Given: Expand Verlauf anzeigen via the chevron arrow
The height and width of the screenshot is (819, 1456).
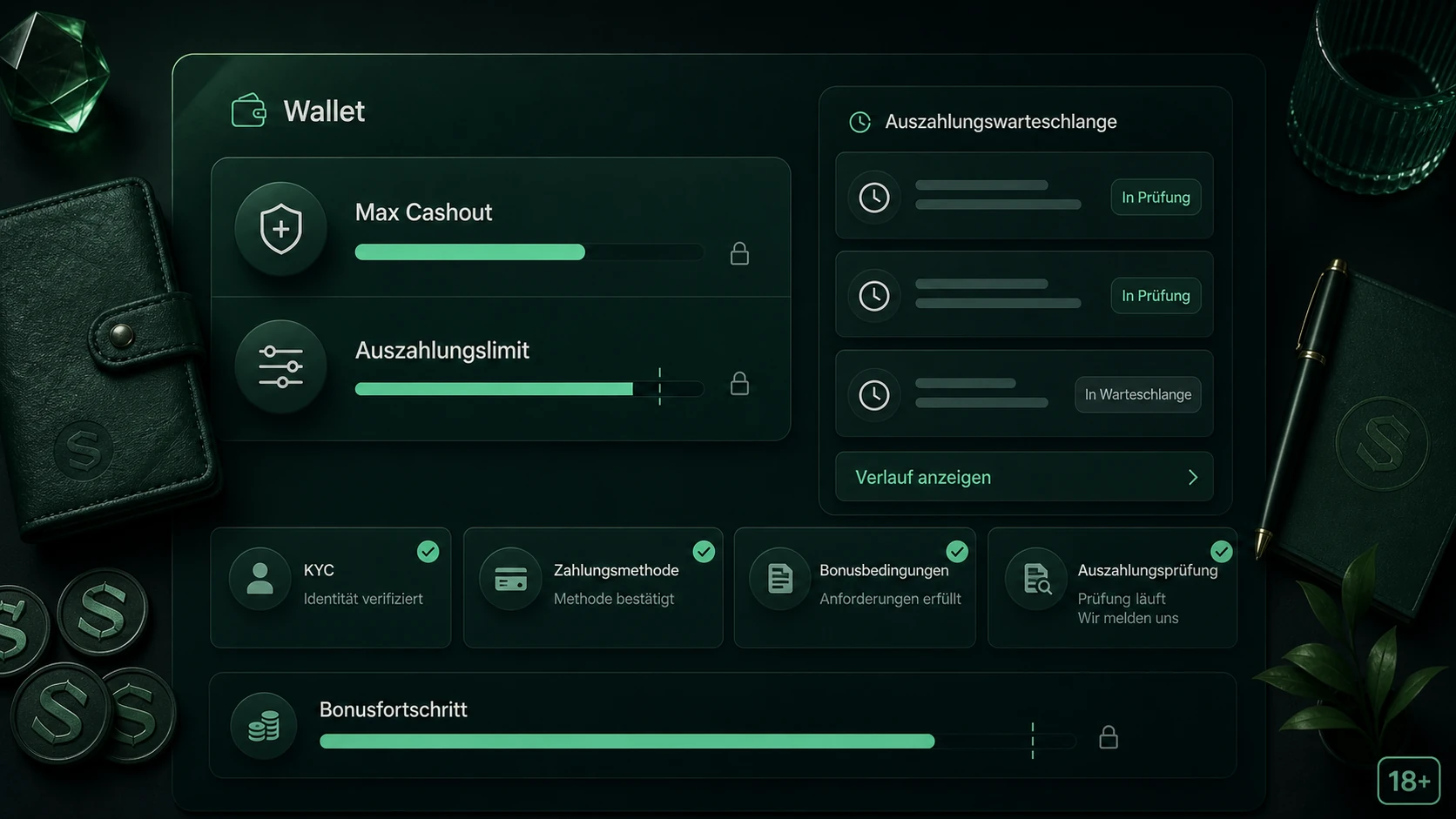Looking at the screenshot, I should [1193, 477].
